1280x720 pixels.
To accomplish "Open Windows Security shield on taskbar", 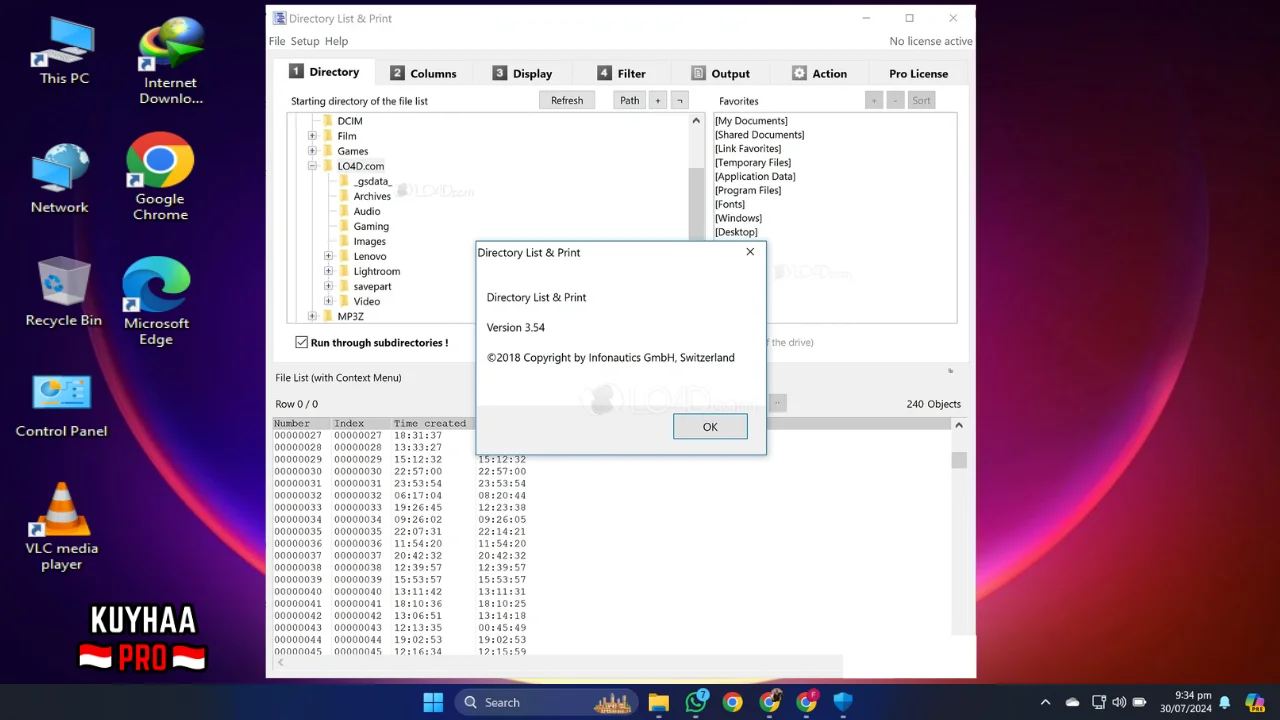I will click(843, 702).
